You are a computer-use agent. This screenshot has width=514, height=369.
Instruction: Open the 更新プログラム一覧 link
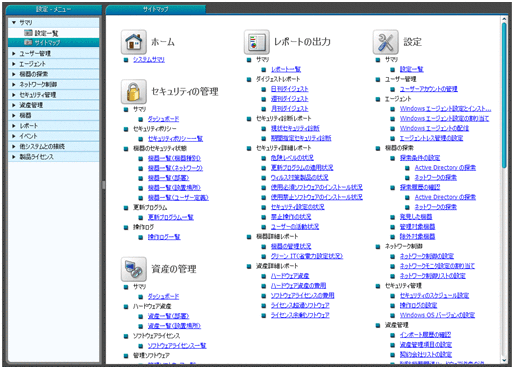(x=171, y=217)
